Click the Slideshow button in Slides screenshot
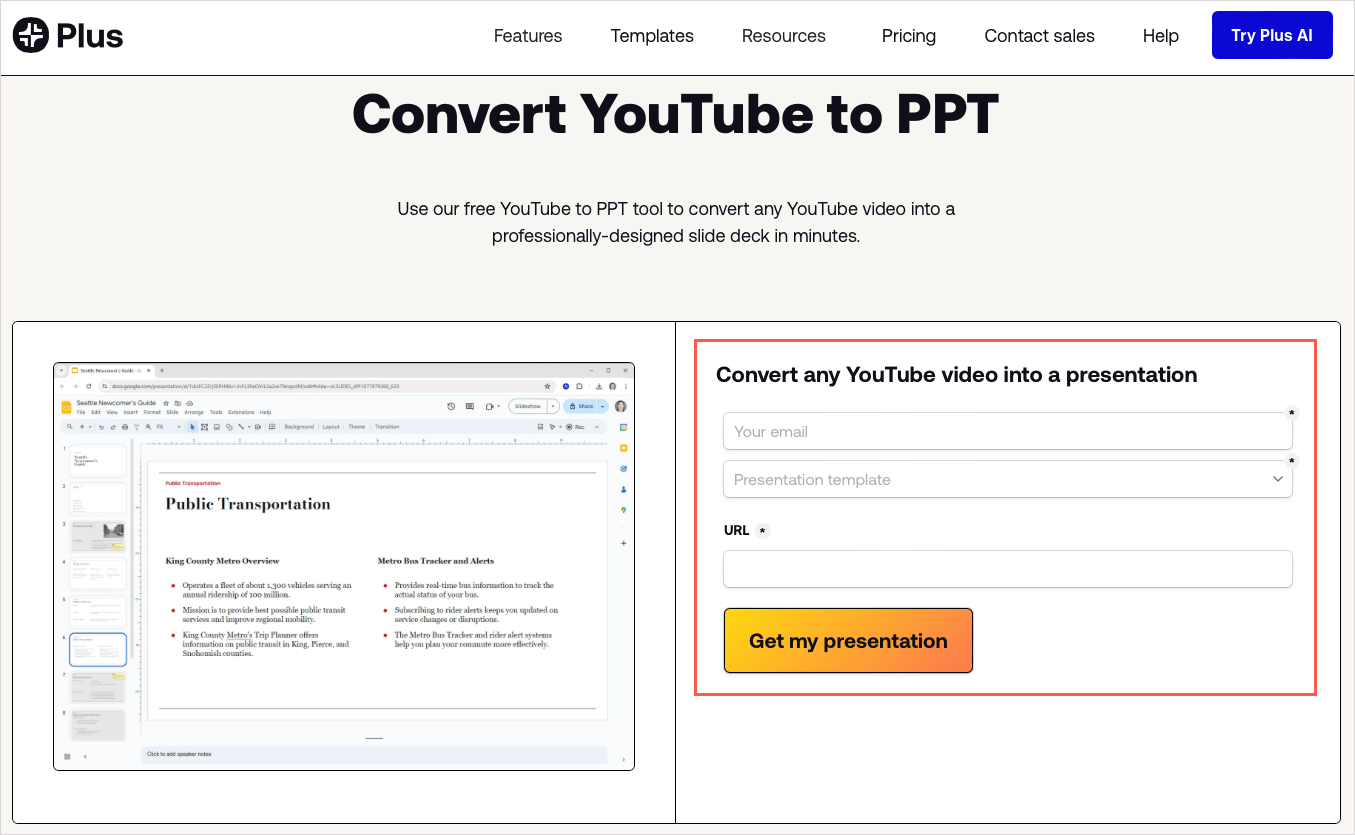Viewport: 1355px width, 835px height. pyautogui.click(x=527, y=406)
